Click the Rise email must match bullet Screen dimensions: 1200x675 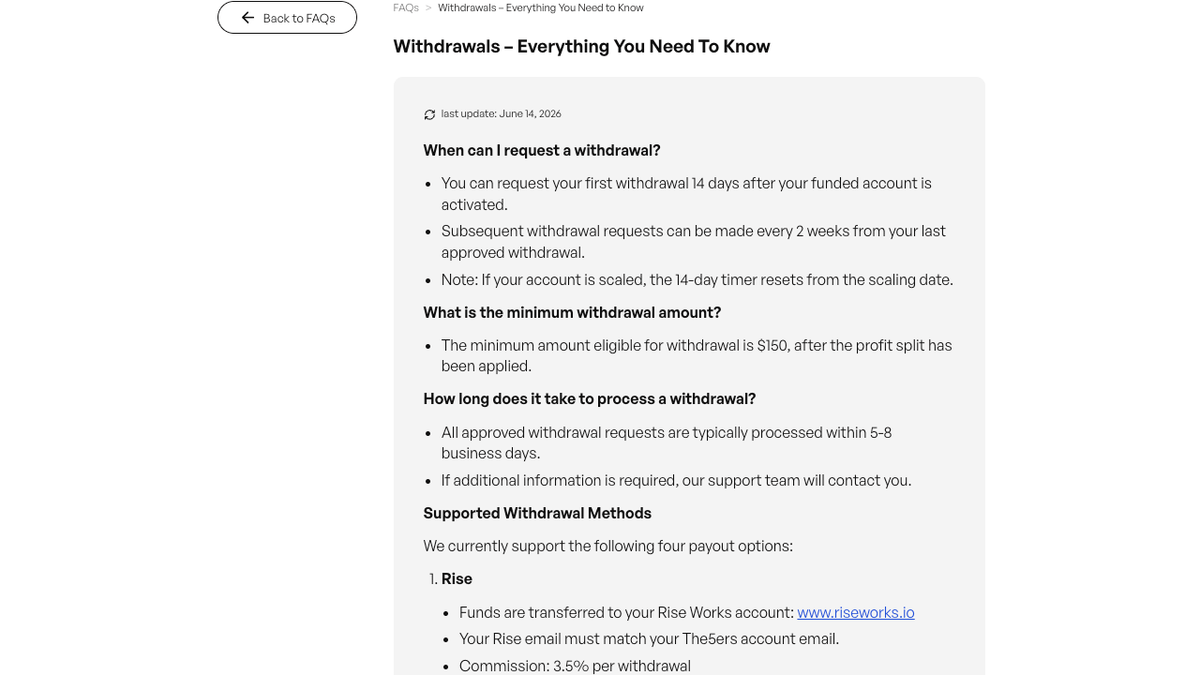click(x=649, y=639)
